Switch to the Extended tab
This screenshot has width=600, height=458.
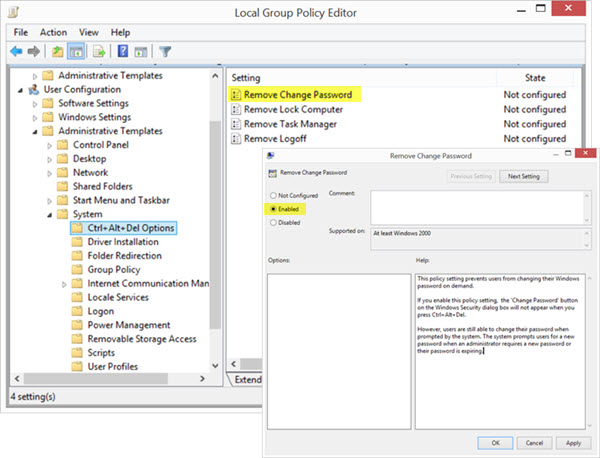point(246,380)
